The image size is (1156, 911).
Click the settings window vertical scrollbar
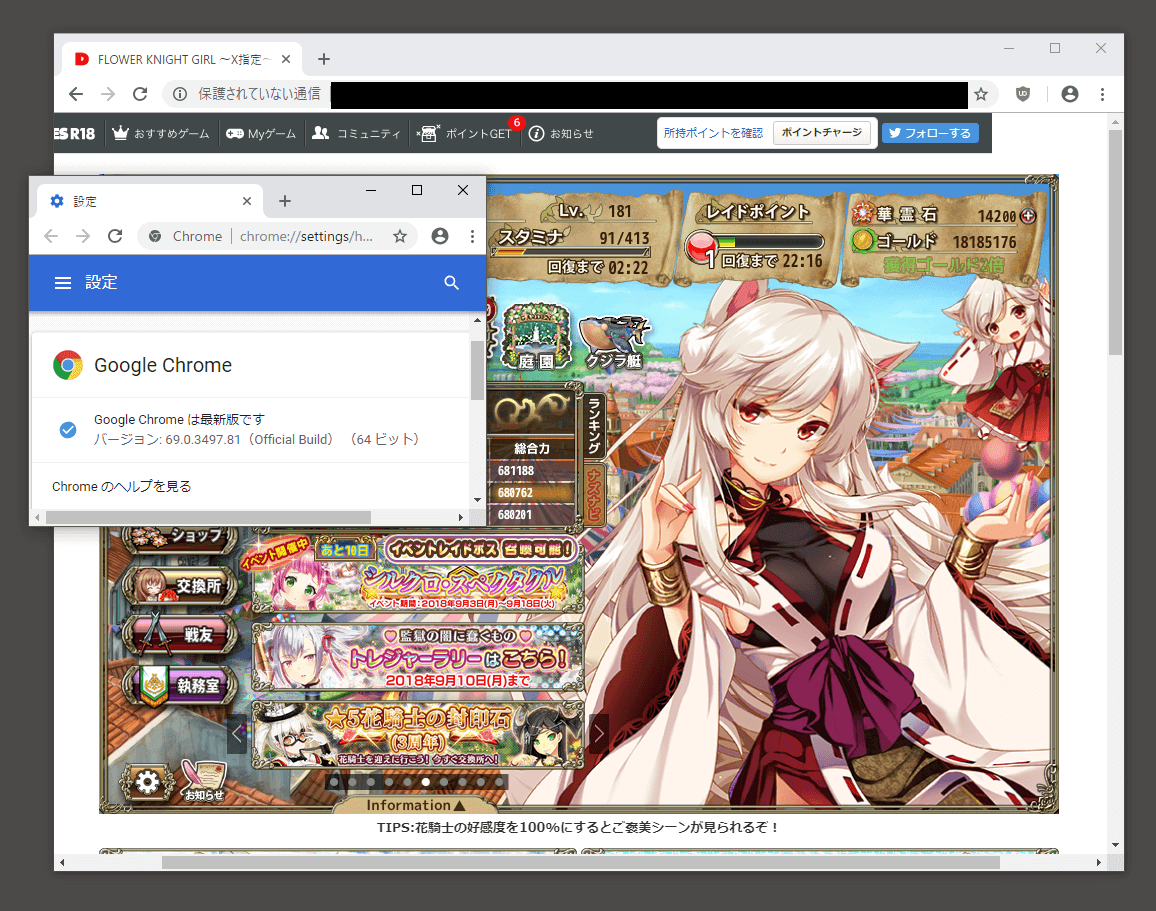click(477, 369)
